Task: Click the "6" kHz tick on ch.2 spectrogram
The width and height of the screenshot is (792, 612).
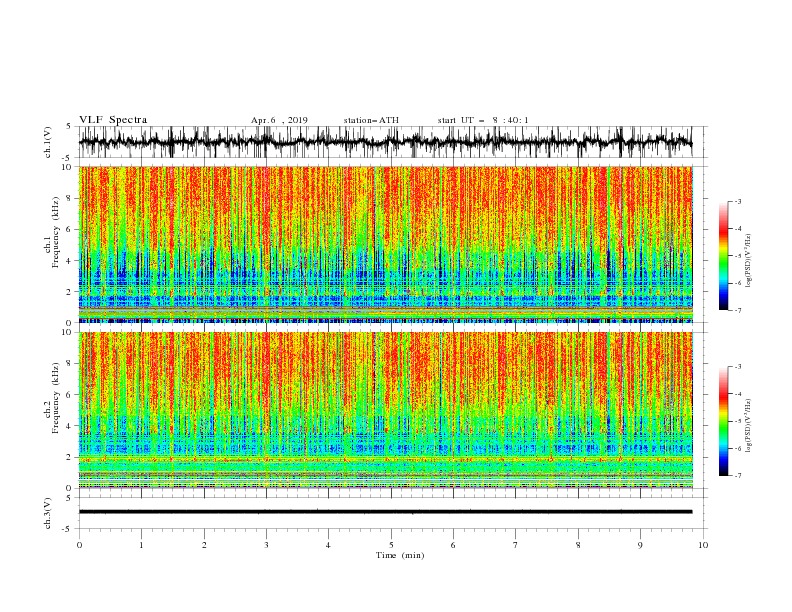Action: (x=70, y=395)
